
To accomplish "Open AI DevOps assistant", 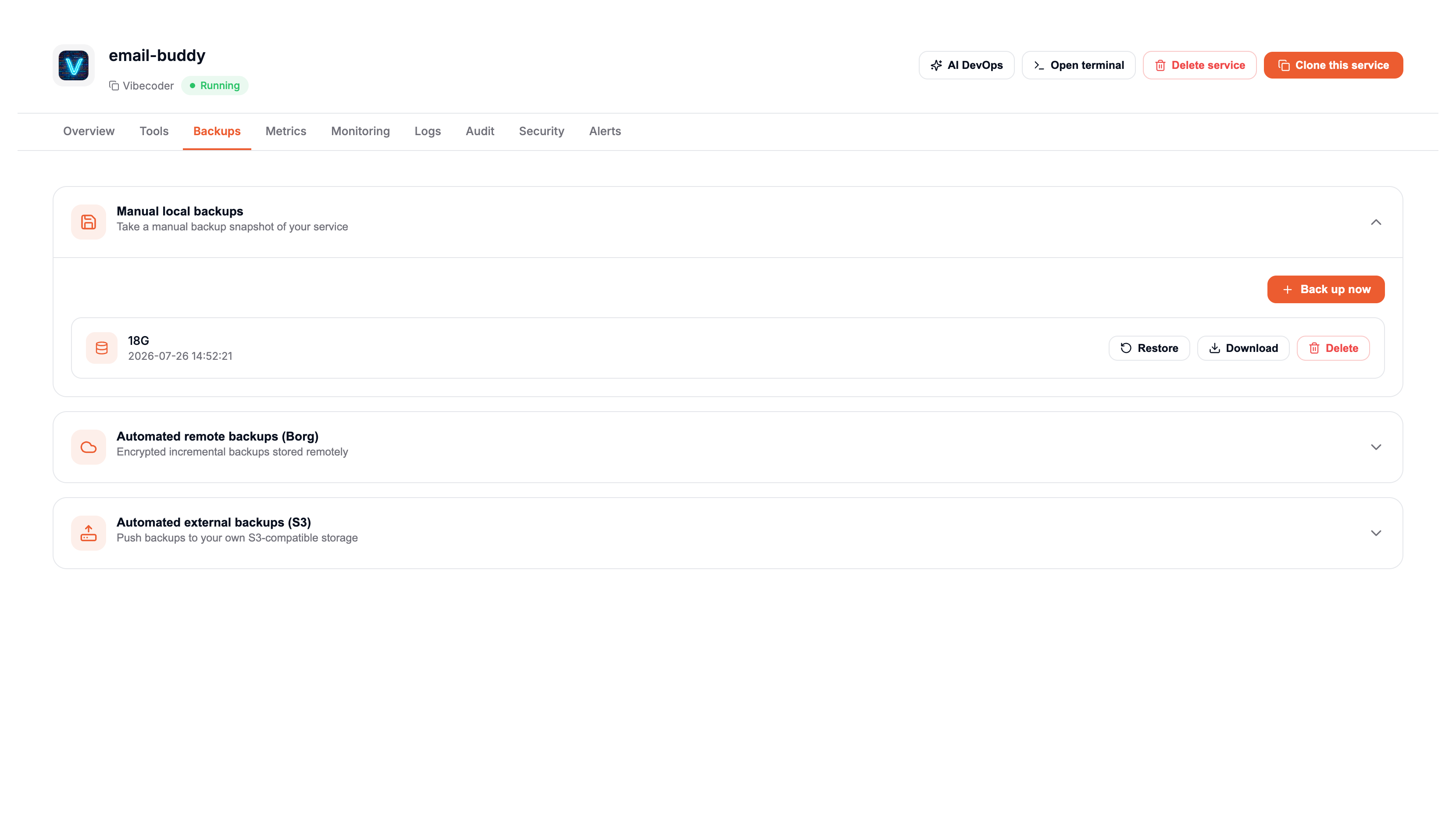I will 966,65.
